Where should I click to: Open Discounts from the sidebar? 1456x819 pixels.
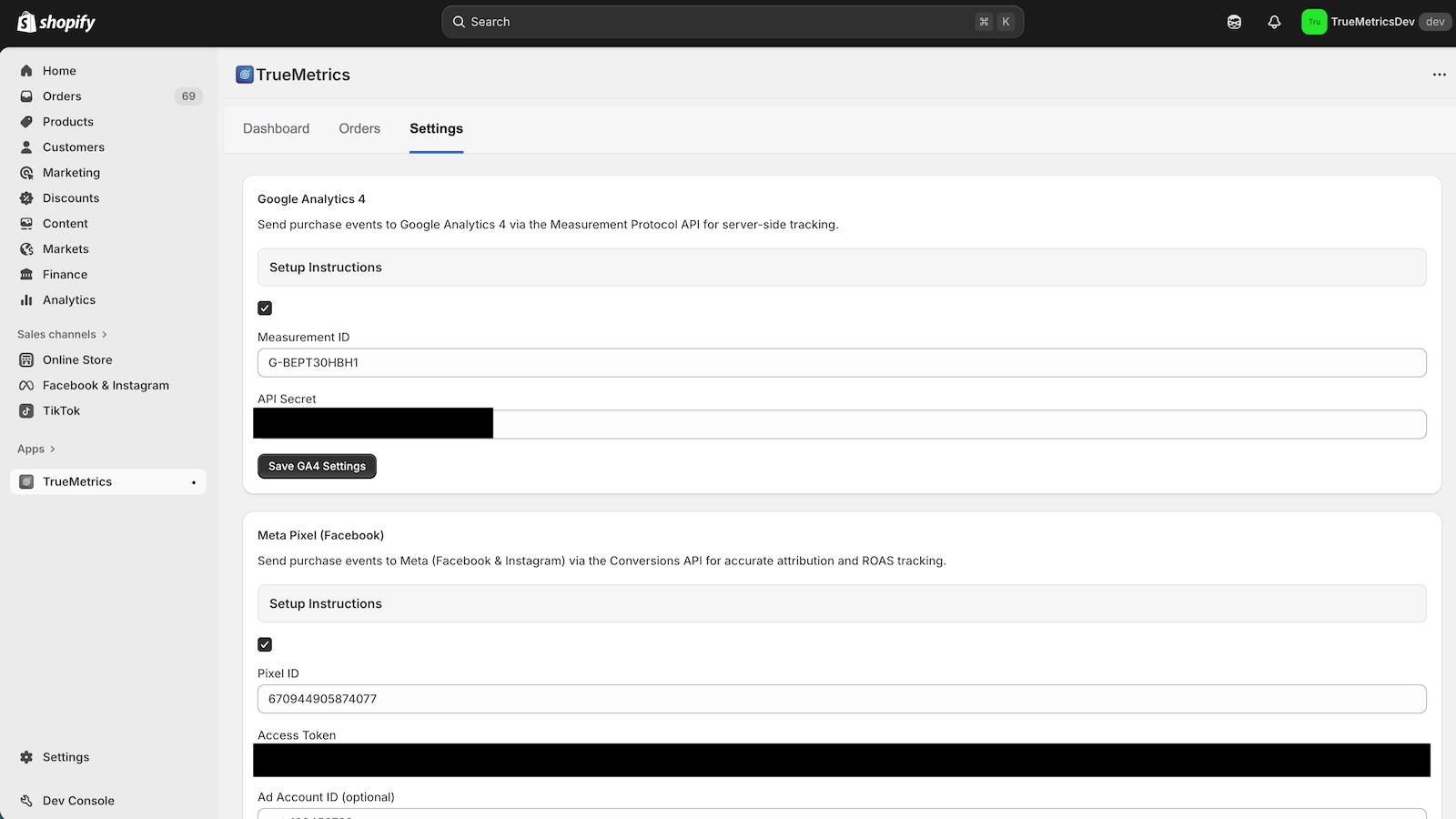point(71,198)
